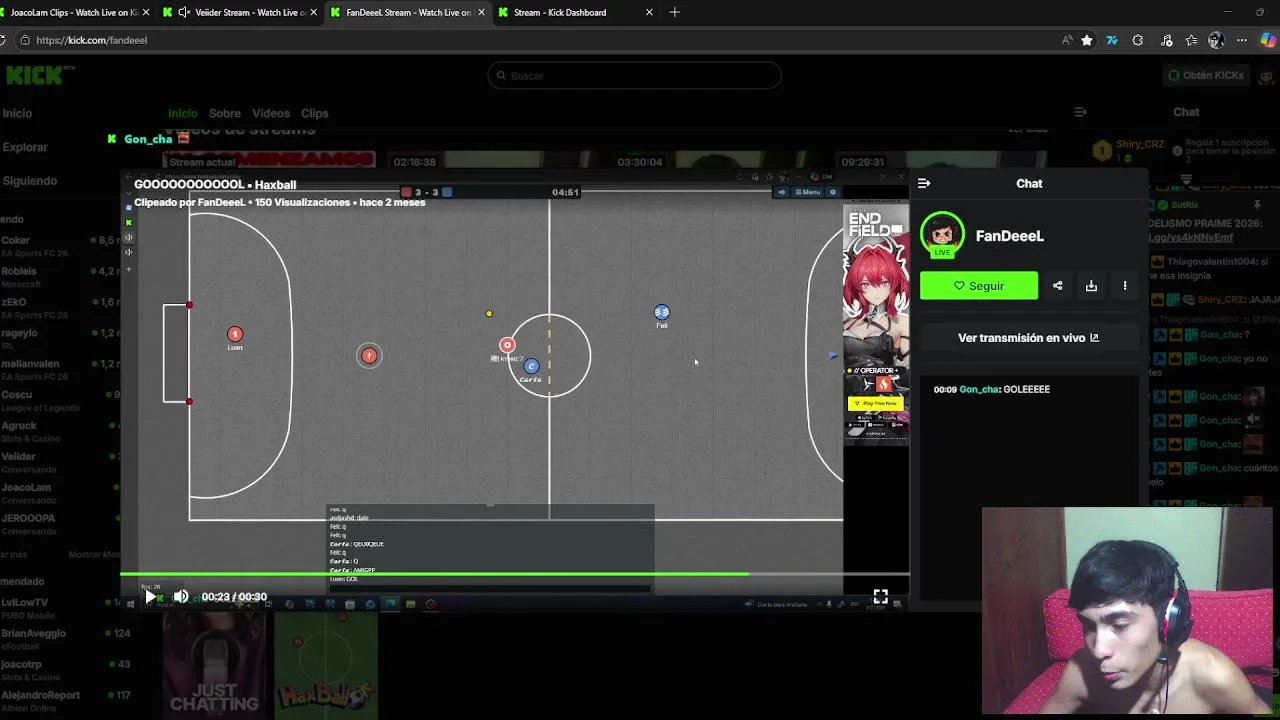
Task: Click Gon_cha username in clip chat
Action: [x=978, y=389]
